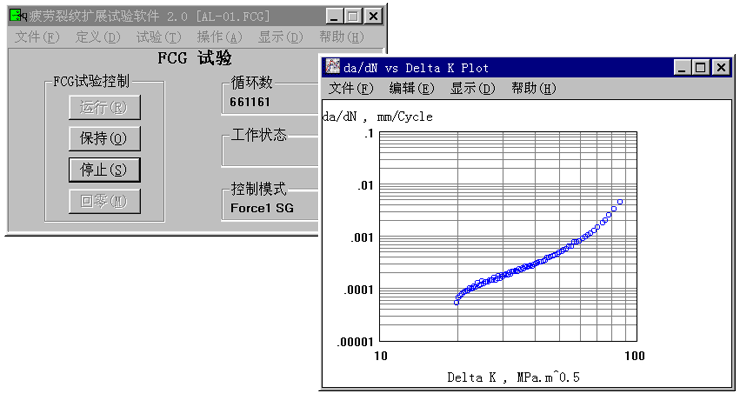Click the 停止(S) stop button
The height and width of the screenshot is (394, 740).
104,169
